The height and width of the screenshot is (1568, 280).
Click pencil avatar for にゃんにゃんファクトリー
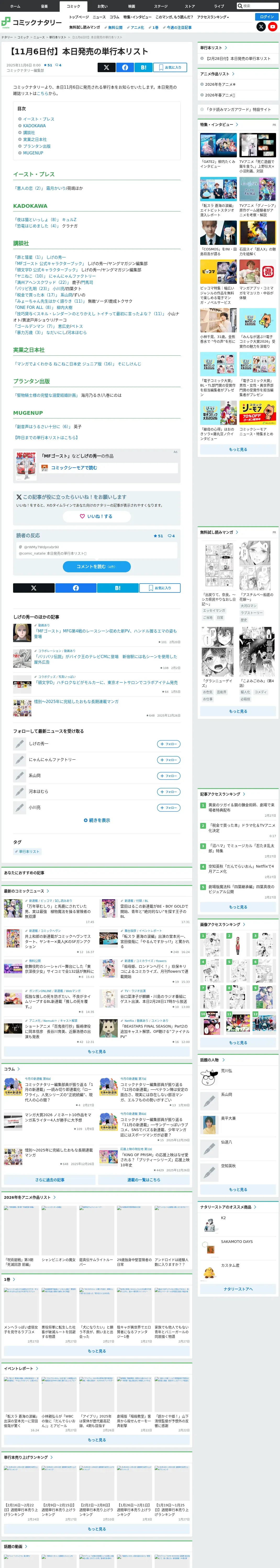click(20, 760)
